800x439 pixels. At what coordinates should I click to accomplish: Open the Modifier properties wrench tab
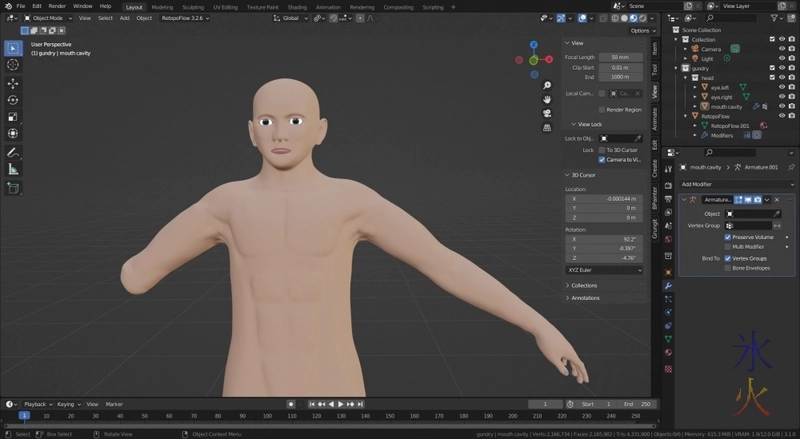[668, 286]
